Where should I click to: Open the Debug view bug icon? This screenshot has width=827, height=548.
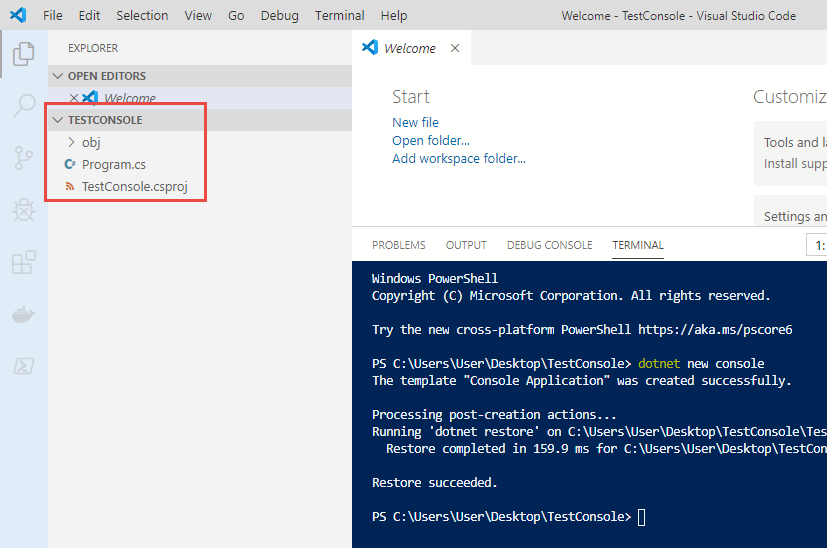24,210
